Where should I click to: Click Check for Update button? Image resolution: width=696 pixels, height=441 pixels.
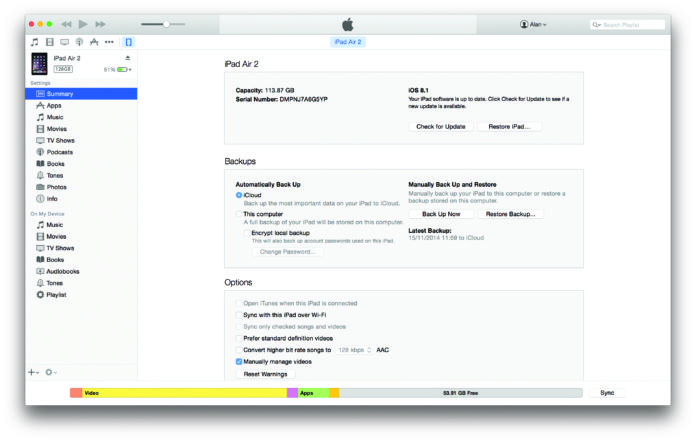[441, 126]
